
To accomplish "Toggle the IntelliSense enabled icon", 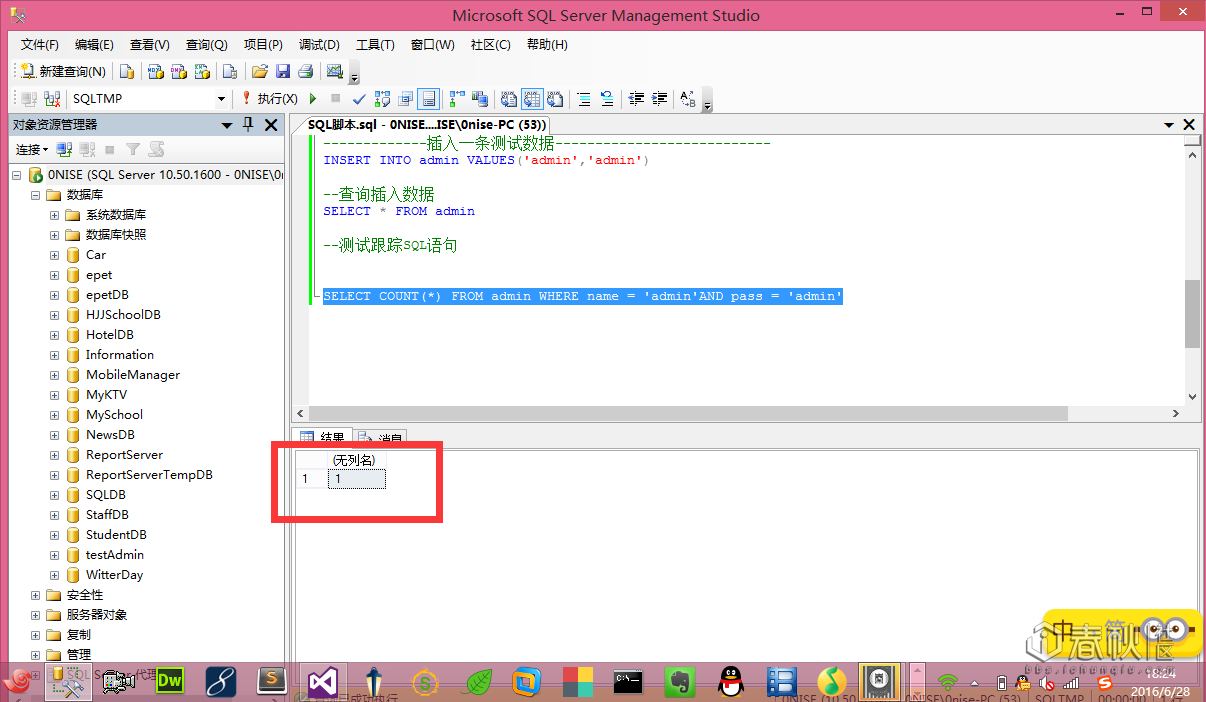I will coord(428,99).
